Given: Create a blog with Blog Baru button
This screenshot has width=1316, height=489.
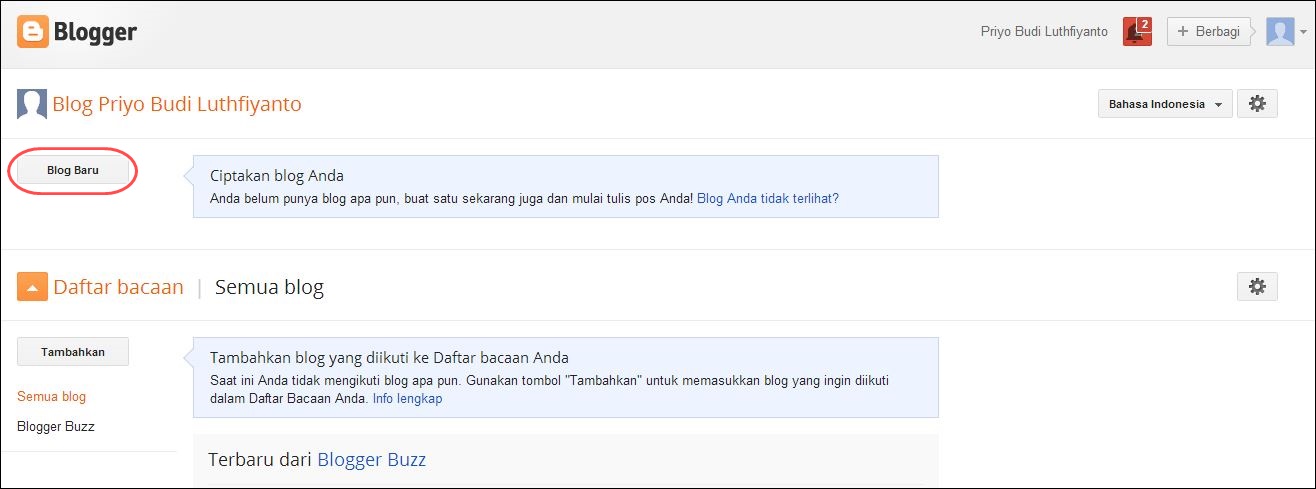Looking at the screenshot, I should pyautogui.click(x=73, y=170).
